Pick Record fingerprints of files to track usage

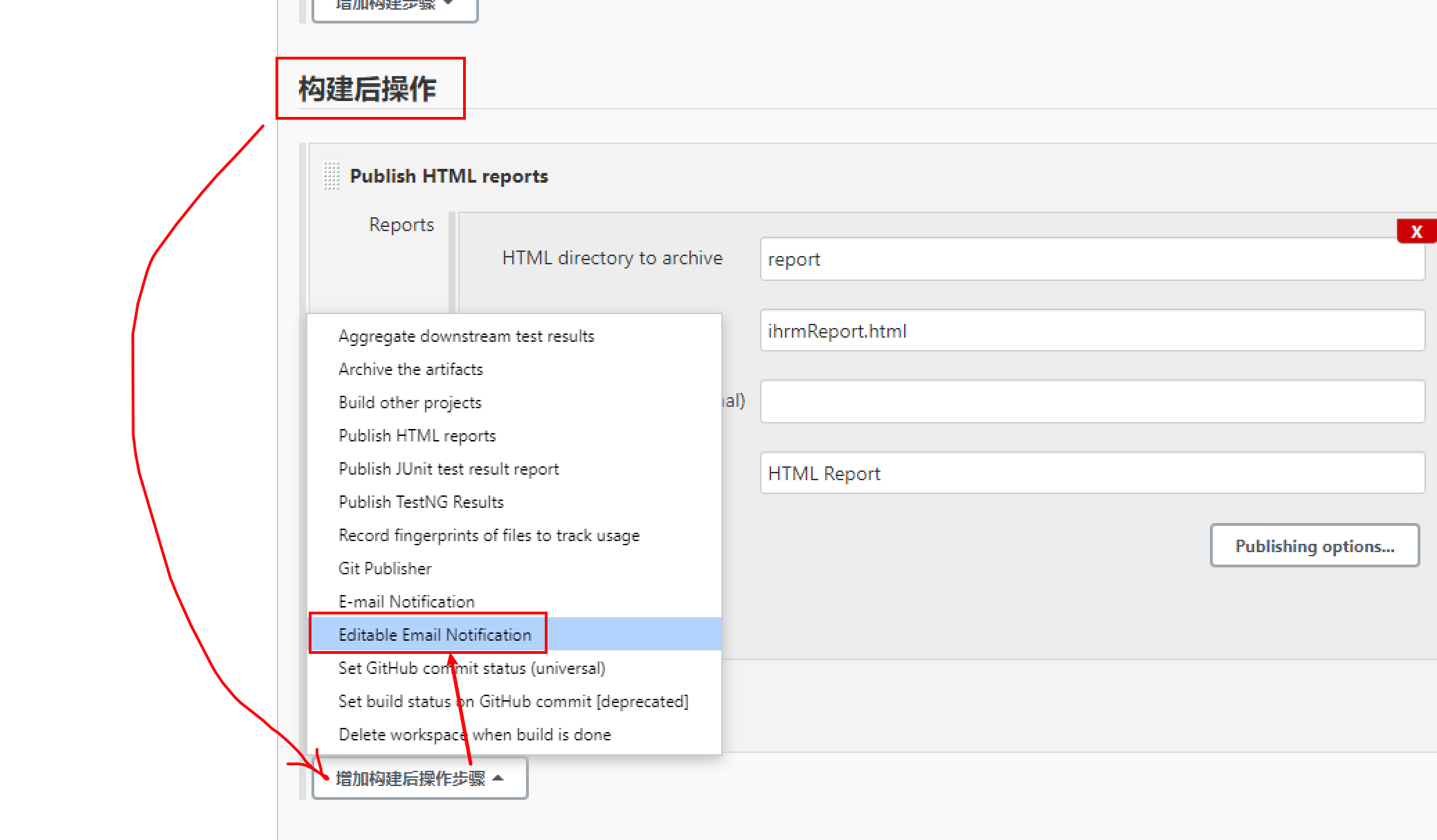[x=489, y=535]
